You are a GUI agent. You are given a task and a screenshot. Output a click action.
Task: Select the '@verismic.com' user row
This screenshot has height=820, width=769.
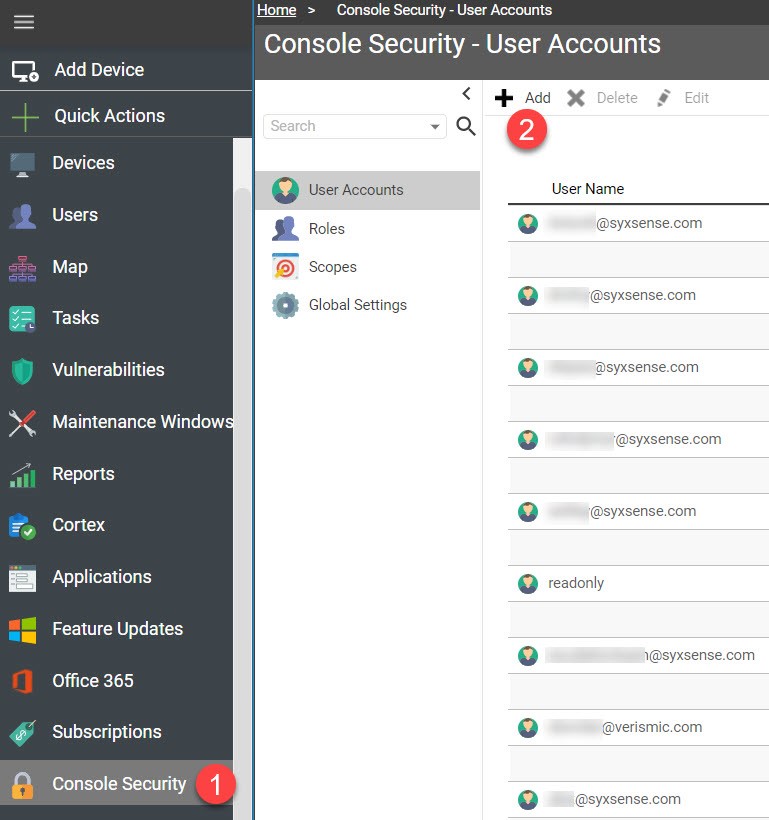(638, 728)
